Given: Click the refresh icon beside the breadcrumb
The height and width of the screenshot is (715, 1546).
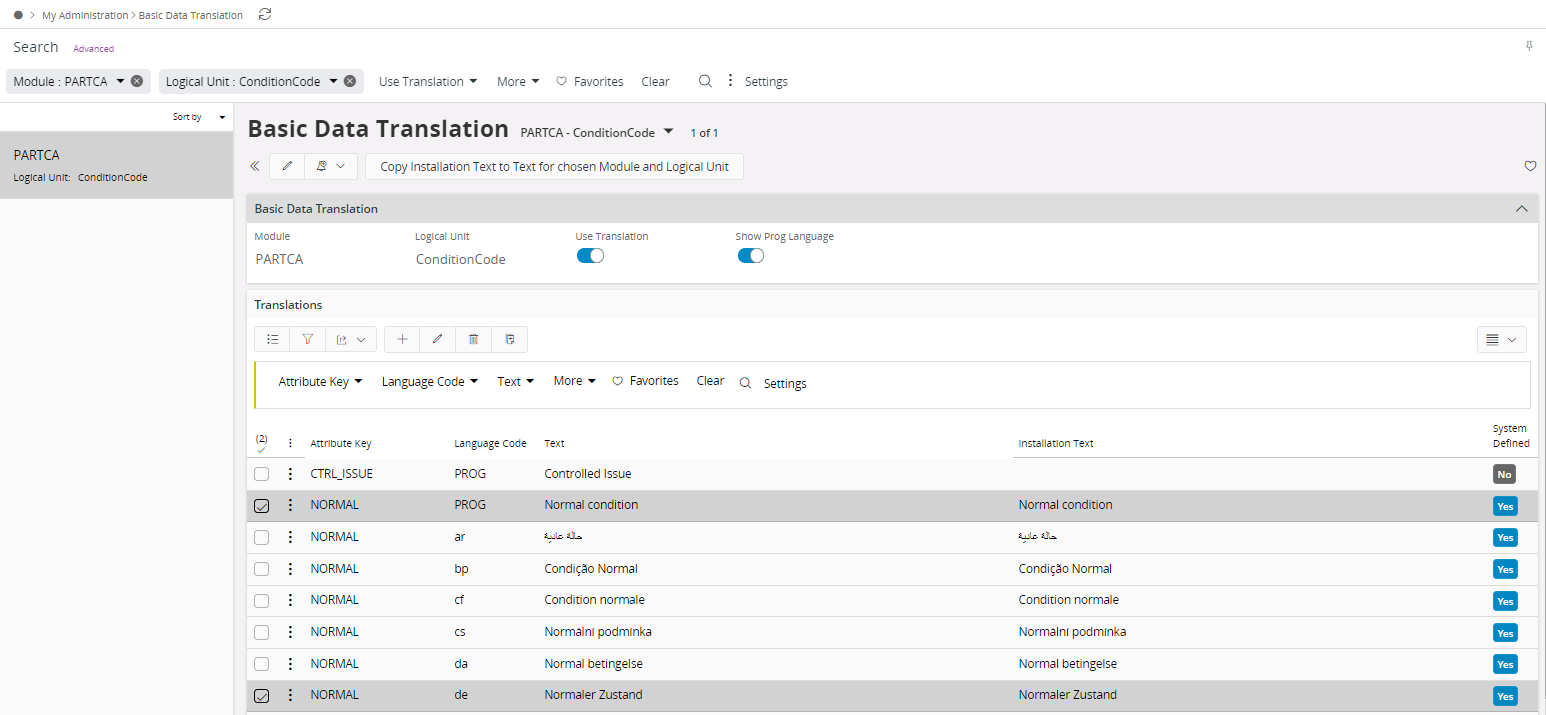Looking at the screenshot, I should coord(264,15).
